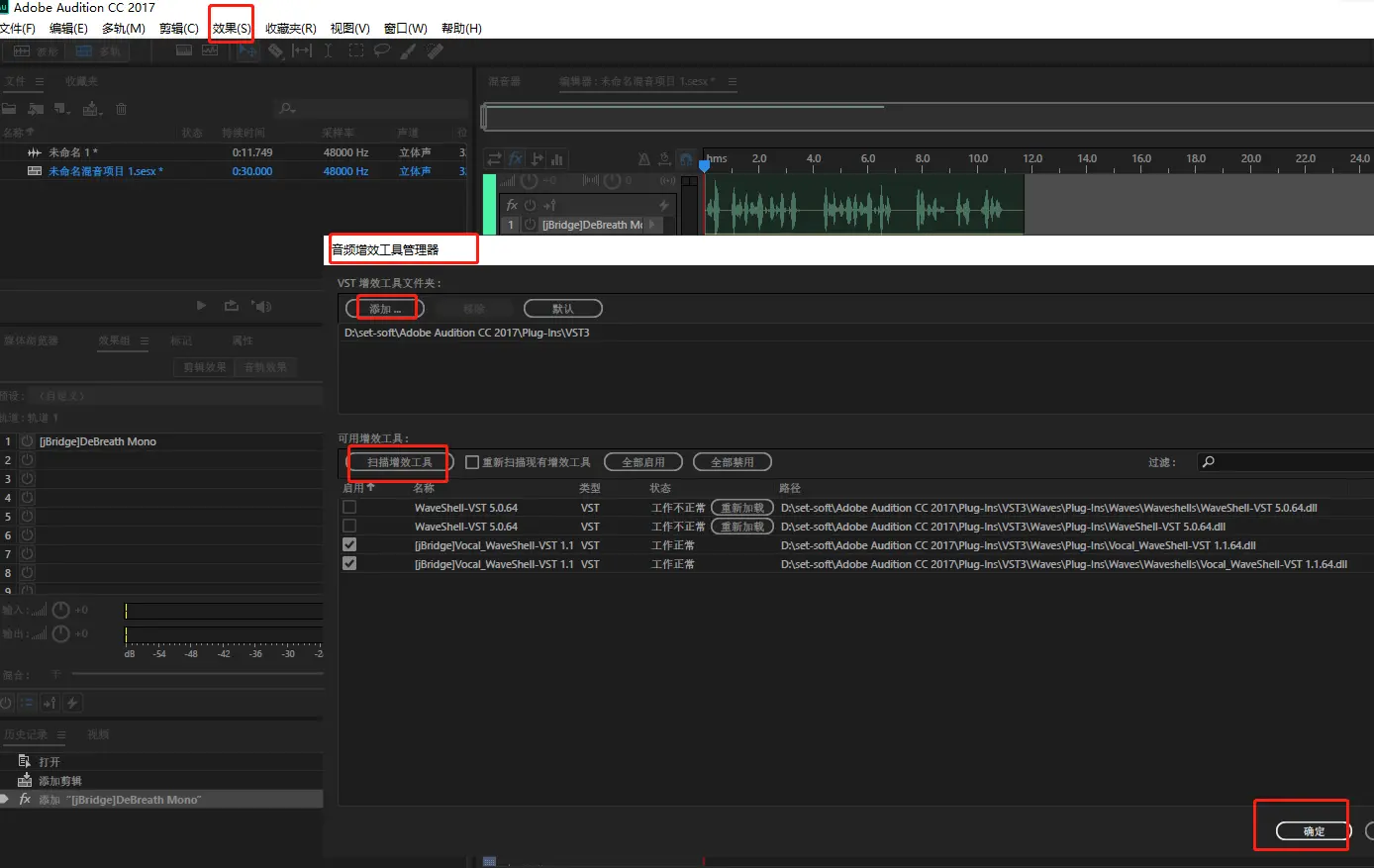
Task: Toggle the metronome icon
Action: (644, 158)
